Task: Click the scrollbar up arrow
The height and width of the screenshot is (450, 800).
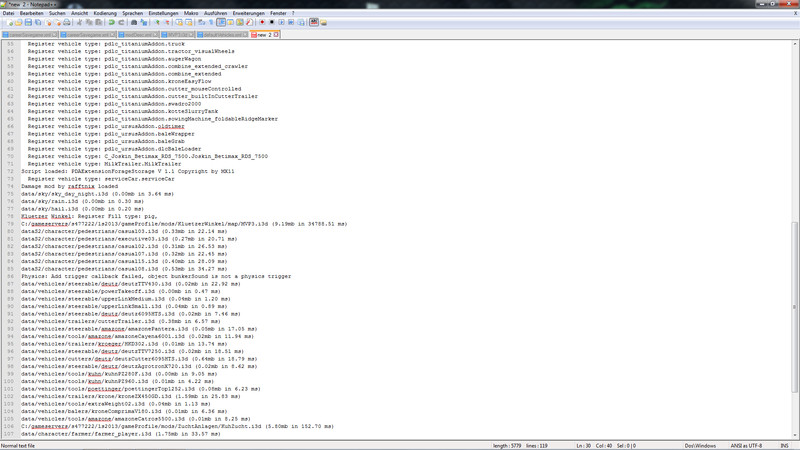Action: point(794,44)
